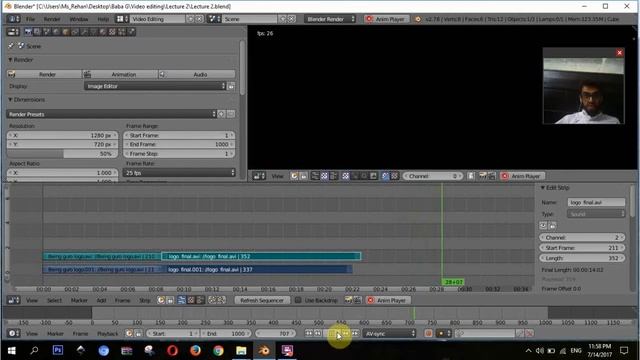Jump to timeline start frame button

point(309,333)
